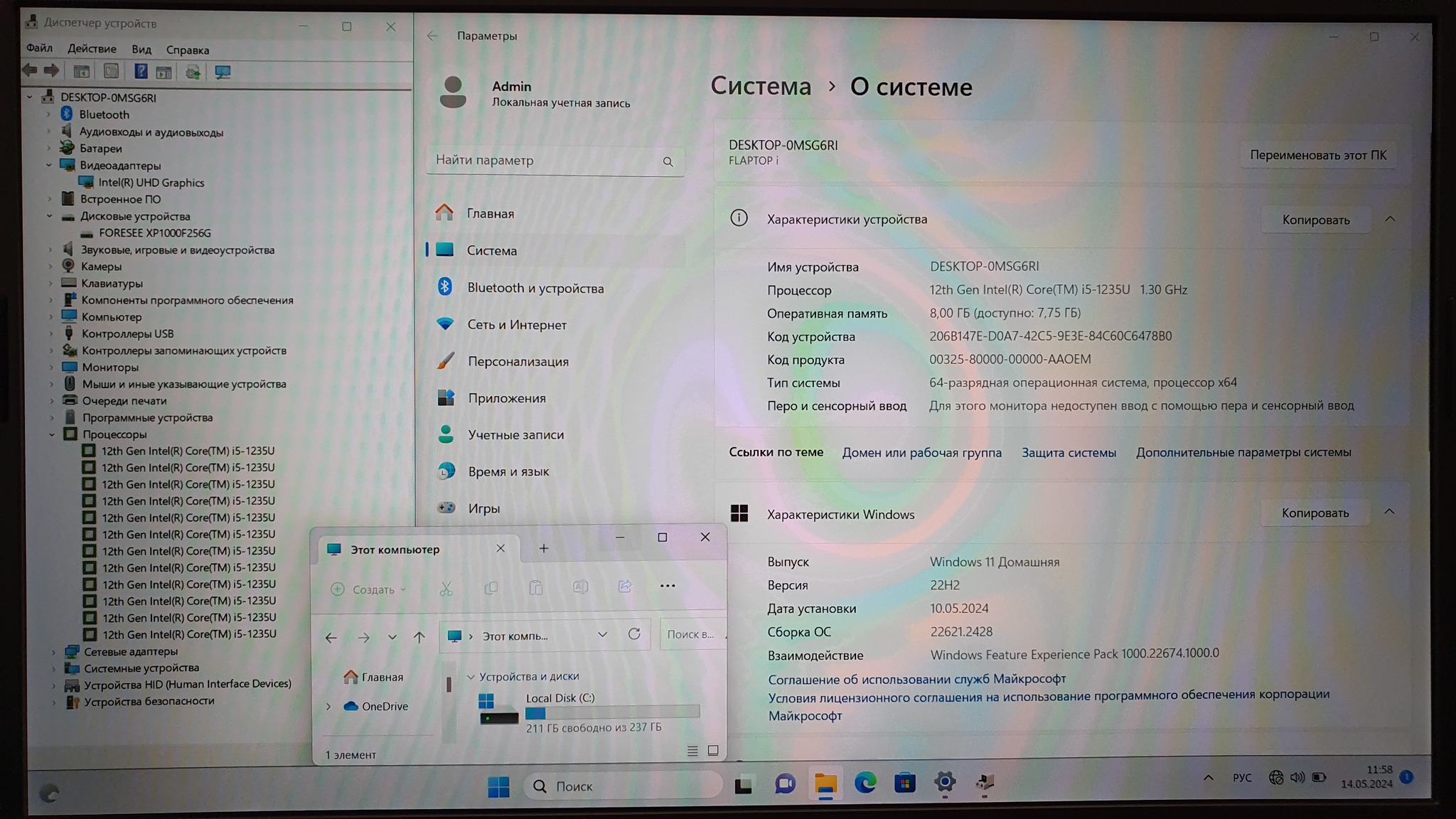Image resolution: width=1456 pixels, height=819 pixels.
Task: Open Microsoft Edge from the taskbar
Action: [x=864, y=783]
